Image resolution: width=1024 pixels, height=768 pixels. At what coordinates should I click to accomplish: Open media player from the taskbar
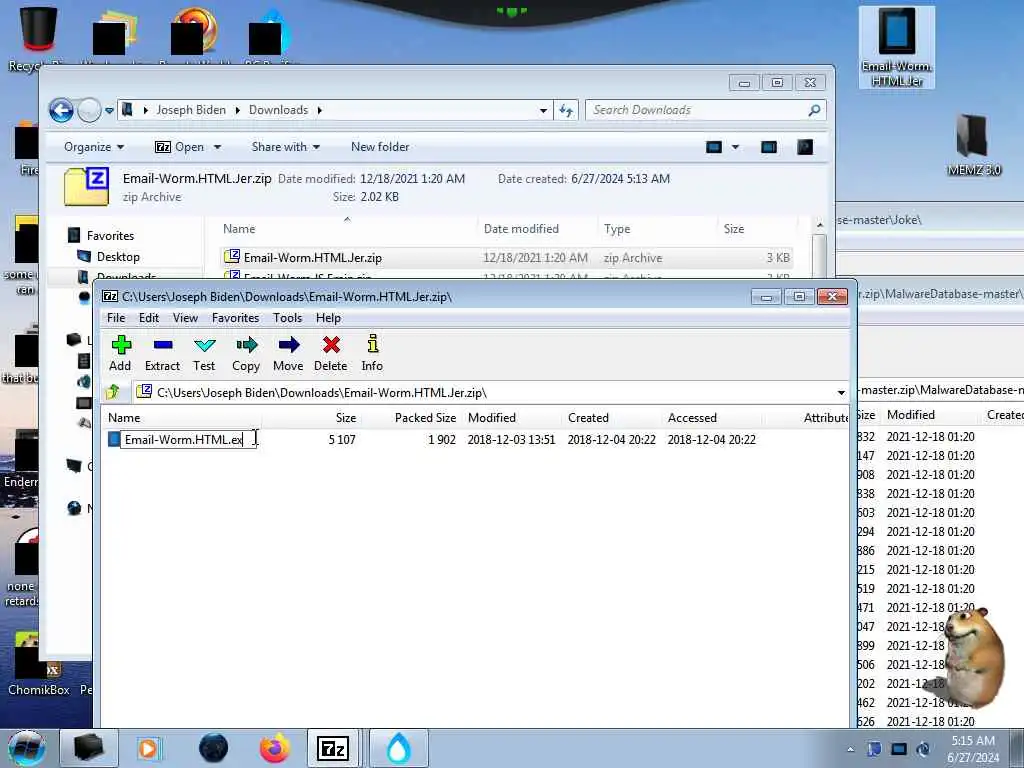[x=149, y=748]
